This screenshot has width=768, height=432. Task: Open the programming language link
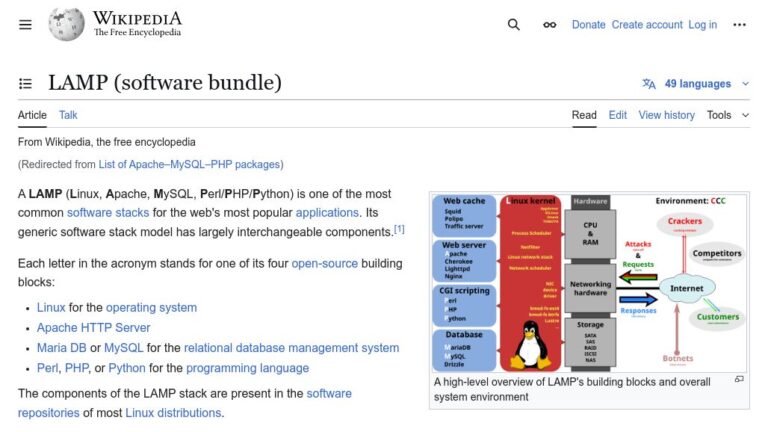click(247, 368)
